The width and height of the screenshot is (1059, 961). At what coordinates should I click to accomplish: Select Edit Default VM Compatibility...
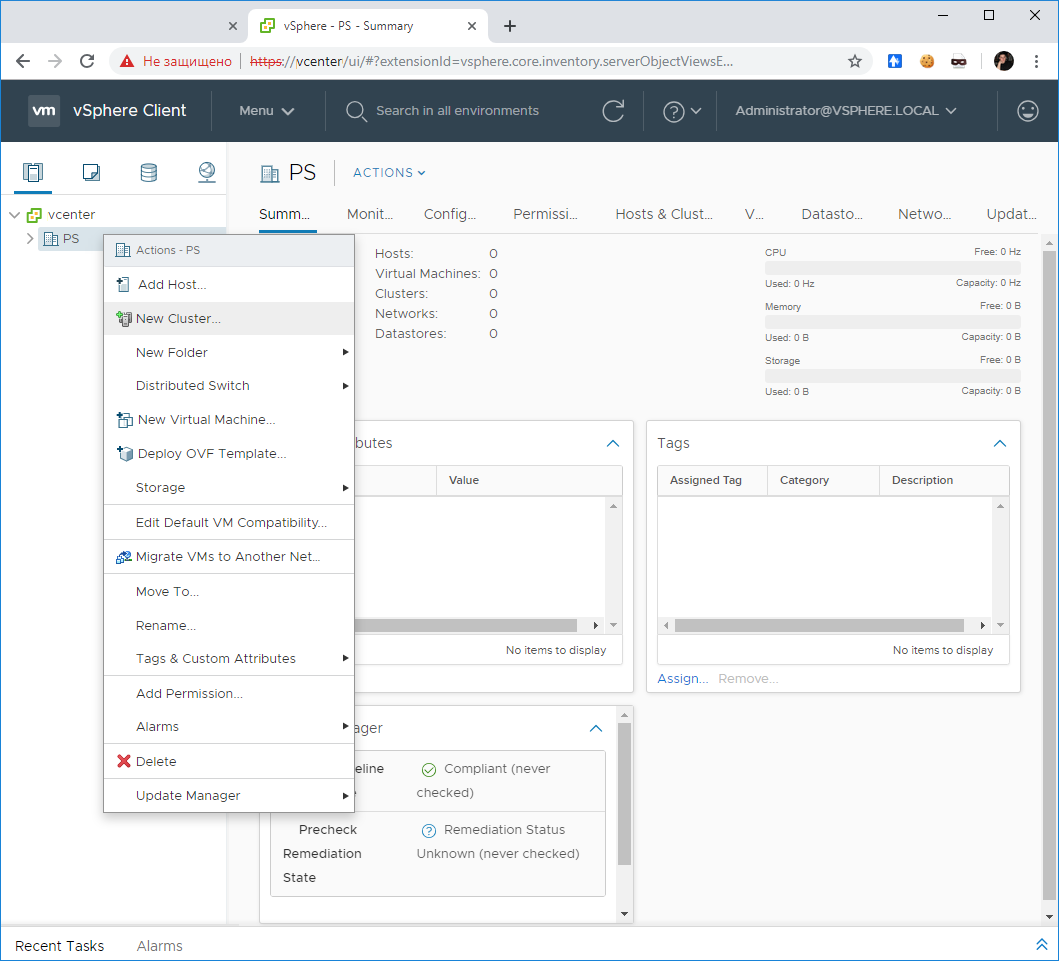(x=229, y=523)
